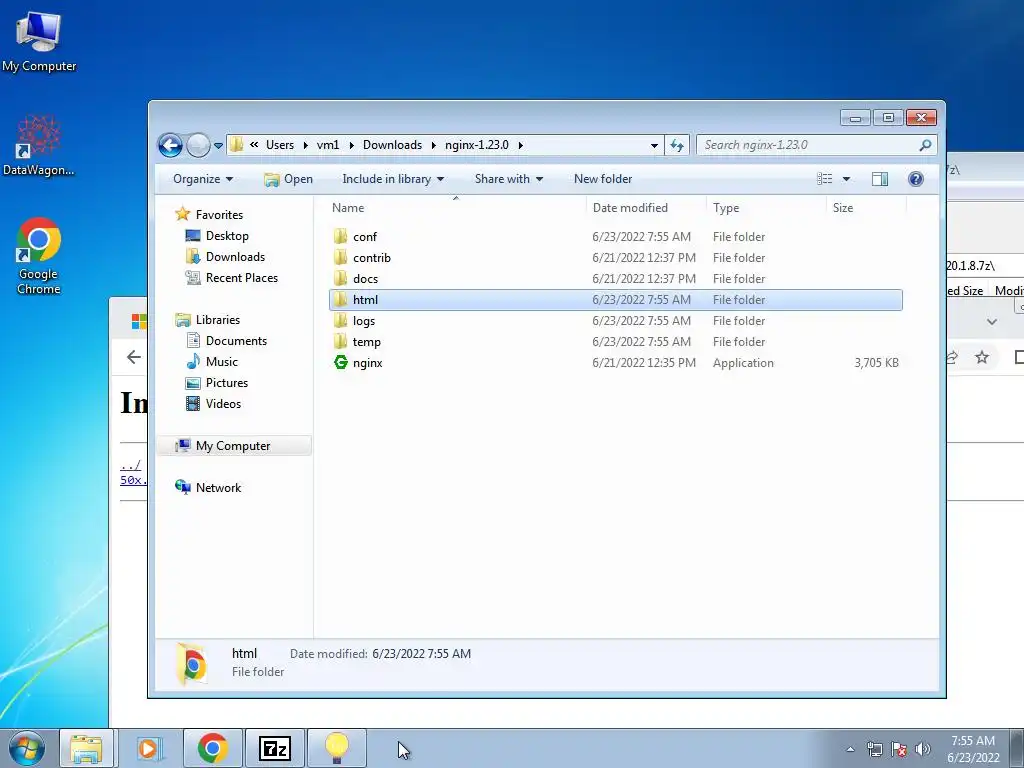Click Windows Explorer taskbar button

(86, 748)
